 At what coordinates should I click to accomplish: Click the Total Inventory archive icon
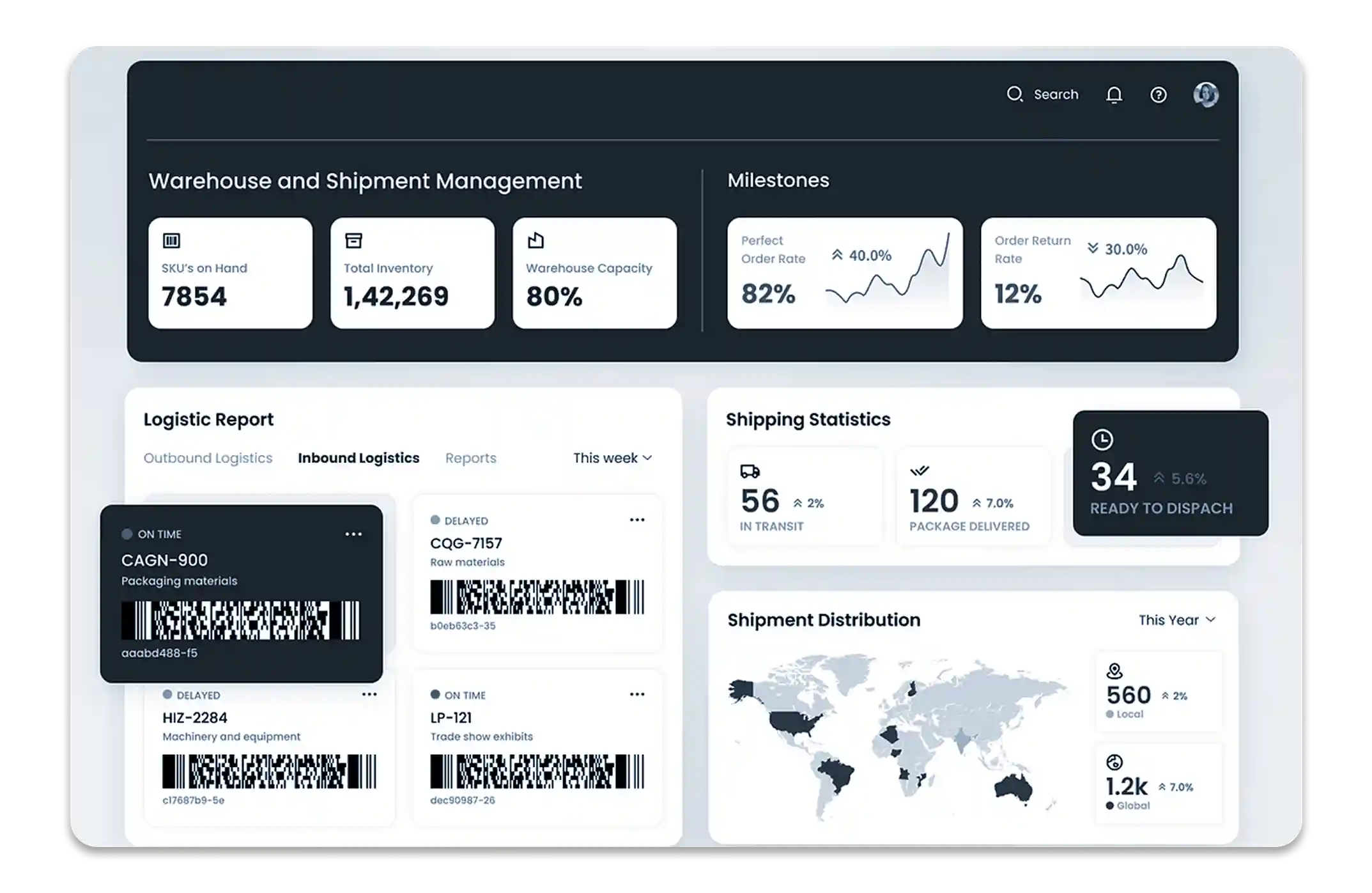tap(353, 241)
